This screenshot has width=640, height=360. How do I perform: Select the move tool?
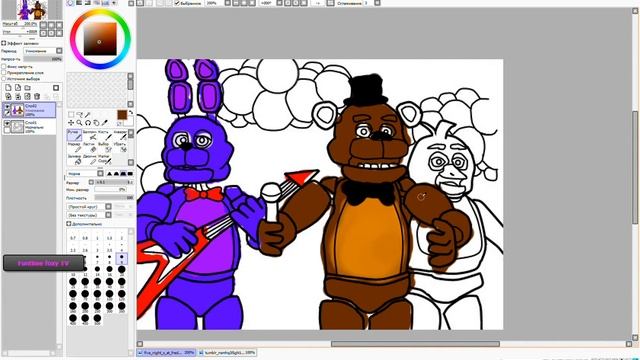click(x=71, y=122)
